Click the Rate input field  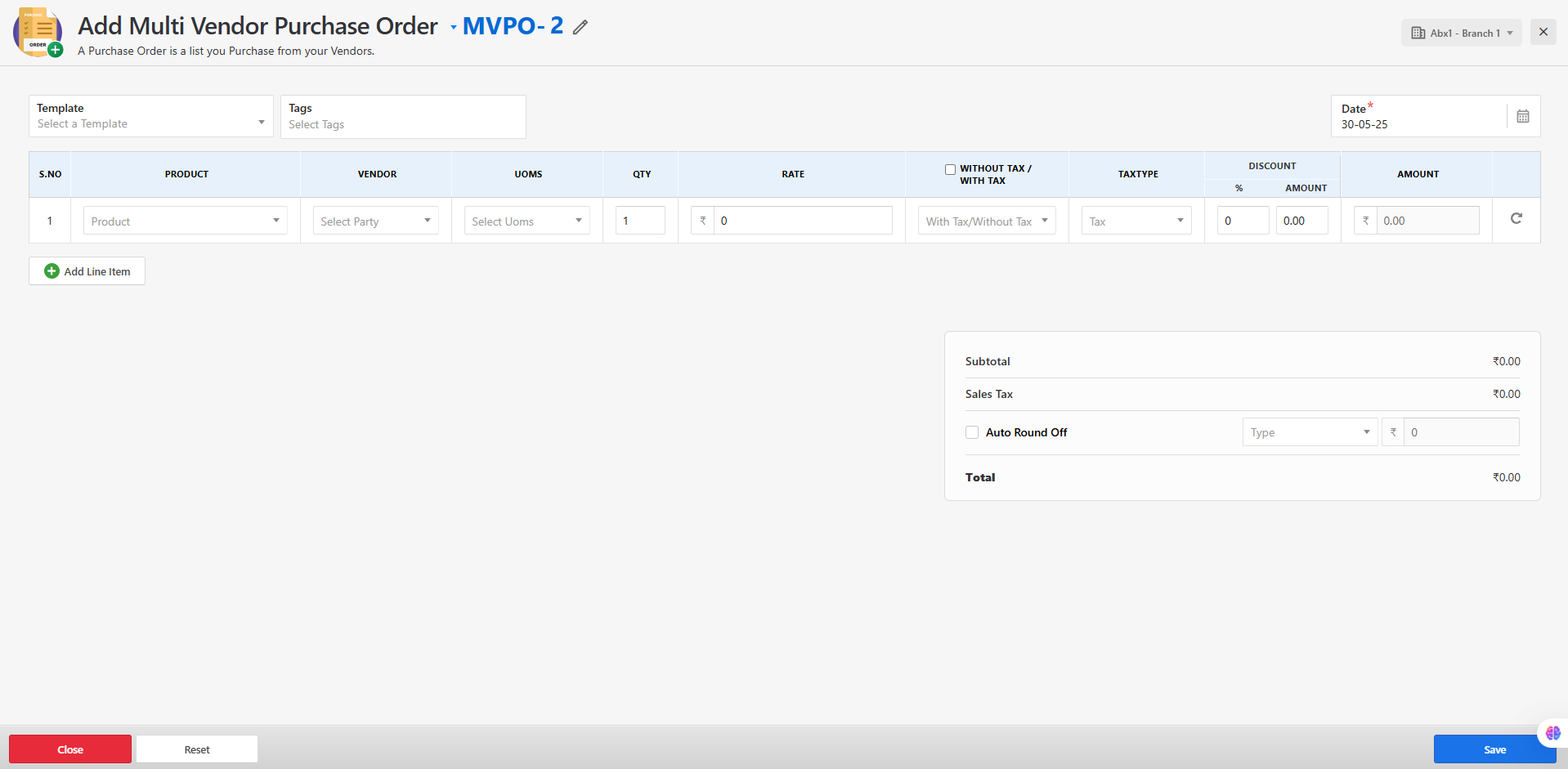click(802, 221)
